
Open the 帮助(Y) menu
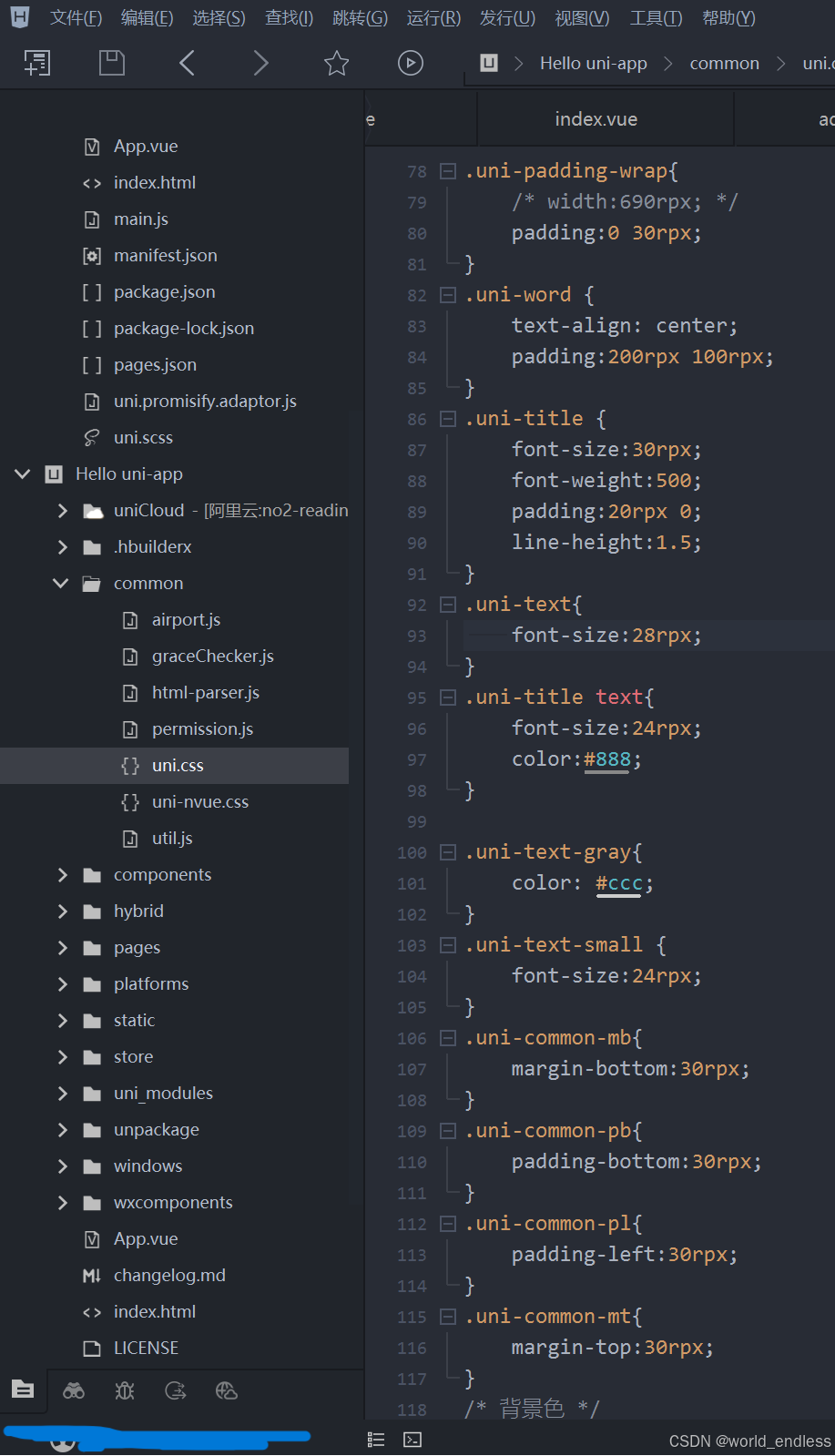(x=728, y=18)
